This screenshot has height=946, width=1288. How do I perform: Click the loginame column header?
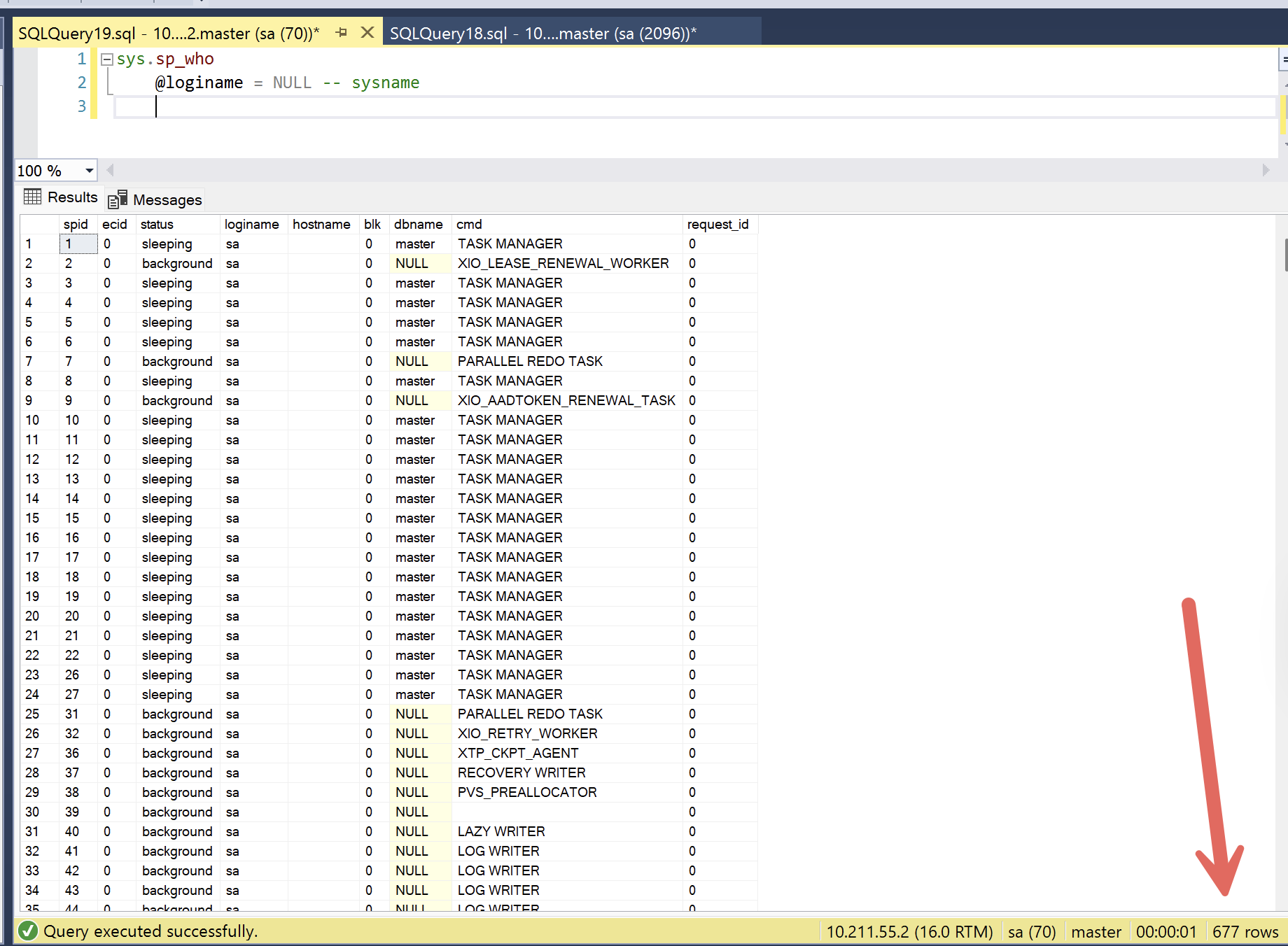251,224
